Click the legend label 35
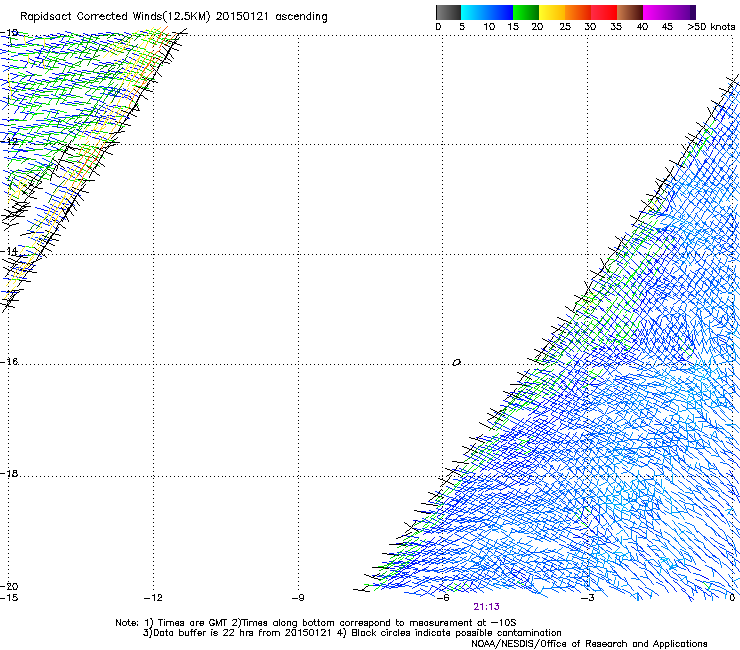Screen dimensions: 740x650 tap(616, 27)
